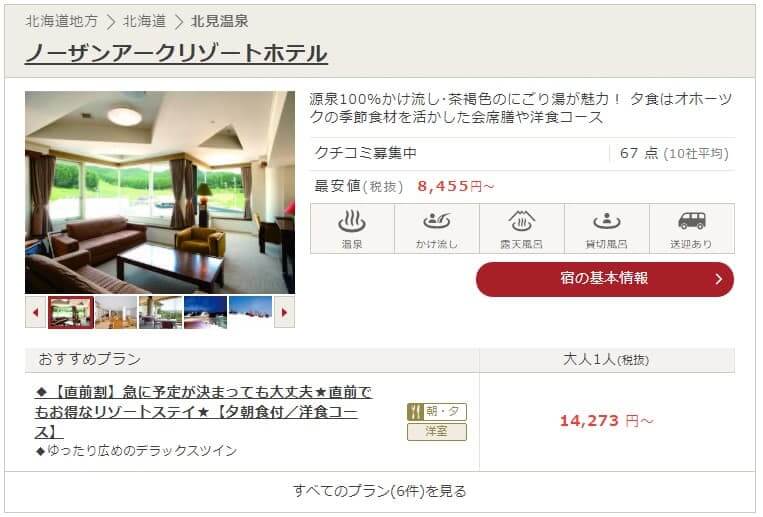763x517 pixels.
Task: Click the 露天風呂 open-air bath icon
Action: coord(522,229)
